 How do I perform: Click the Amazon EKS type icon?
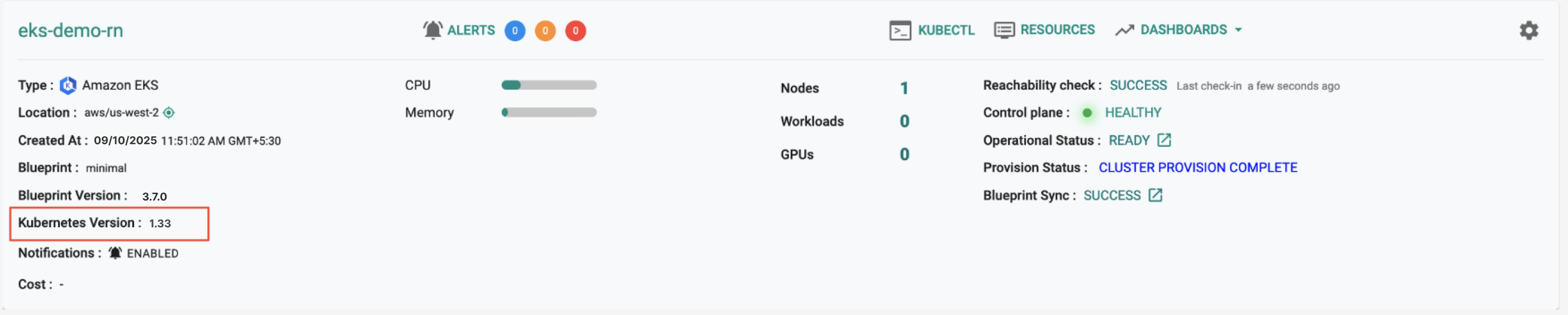(x=68, y=85)
